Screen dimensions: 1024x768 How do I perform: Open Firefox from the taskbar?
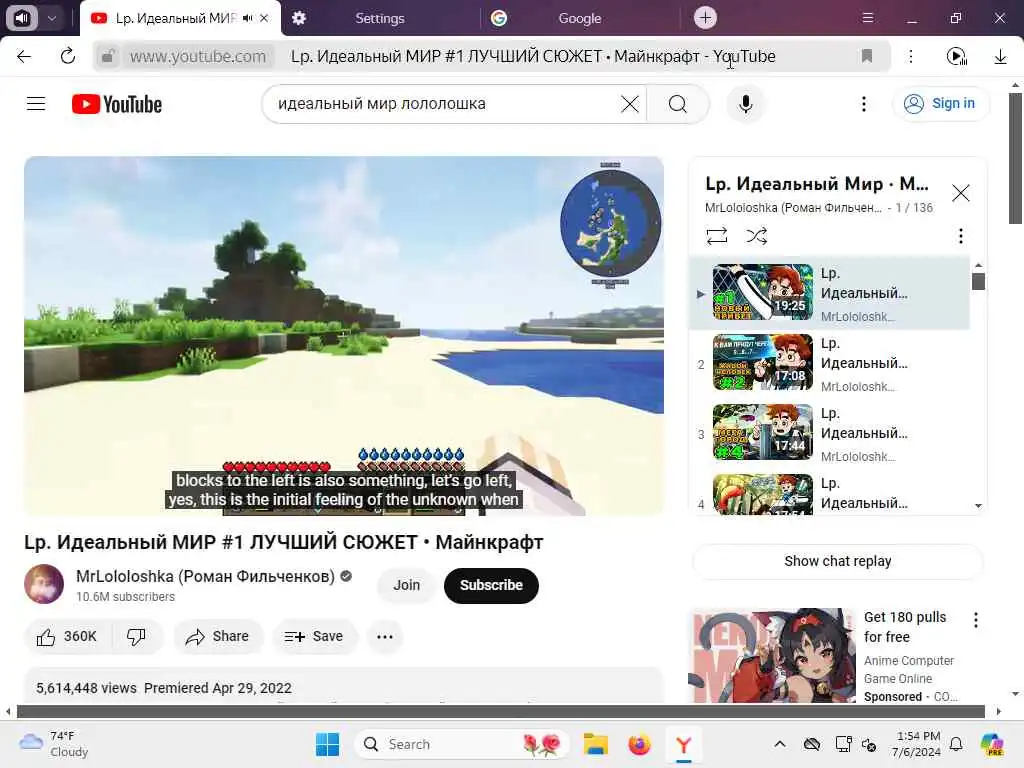click(x=639, y=744)
